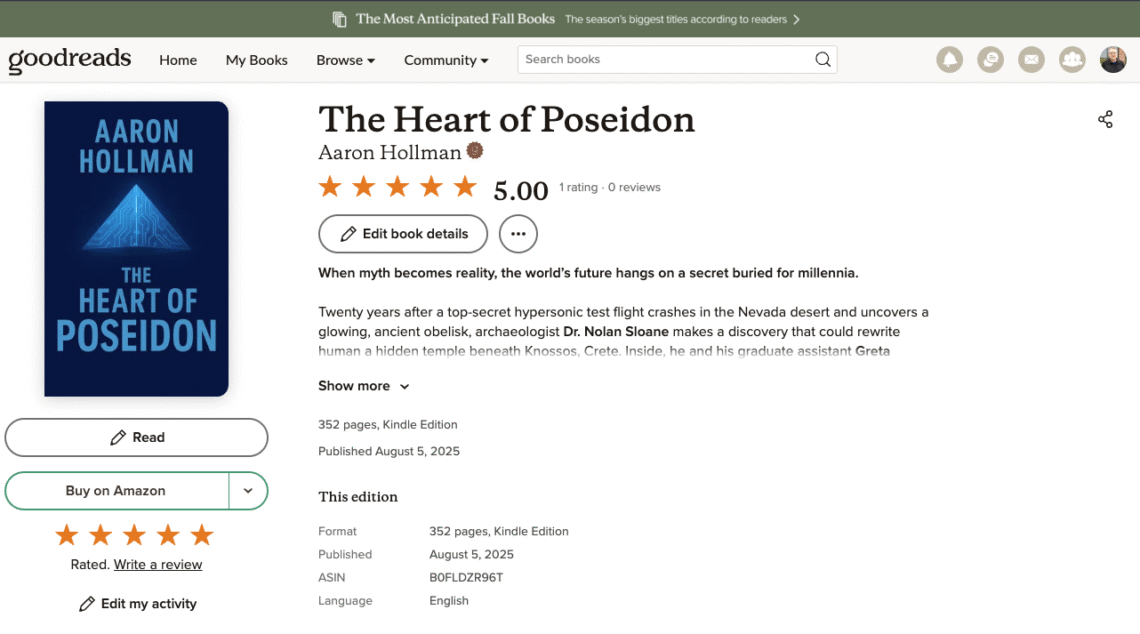Set my rating to the third star
Viewport: 1140px width, 634px height.
coord(134,535)
